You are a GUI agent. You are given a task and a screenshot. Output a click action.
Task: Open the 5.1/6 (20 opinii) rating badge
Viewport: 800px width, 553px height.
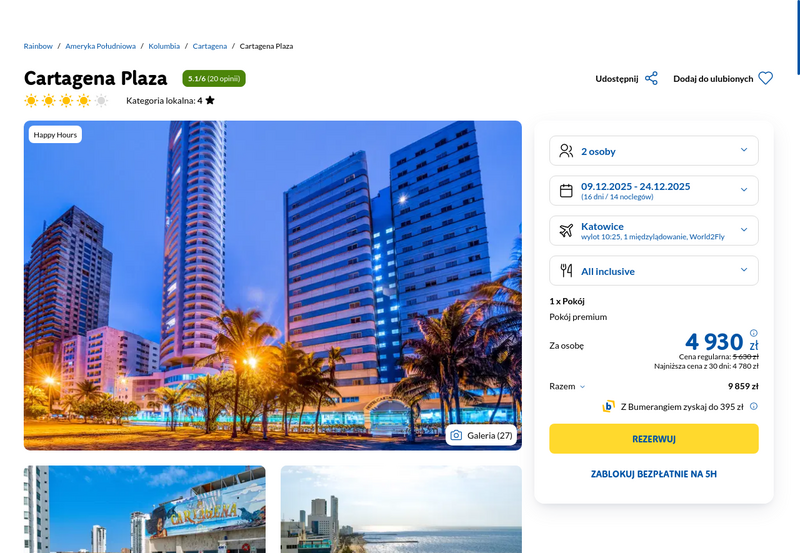point(214,79)
